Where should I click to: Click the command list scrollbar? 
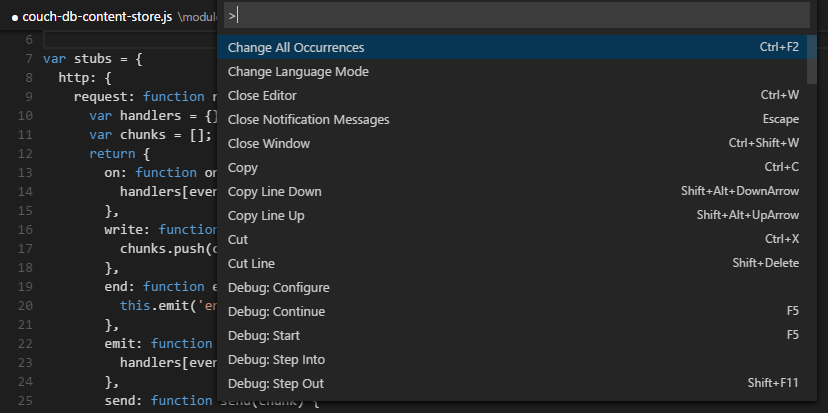(x=811, y=60)
